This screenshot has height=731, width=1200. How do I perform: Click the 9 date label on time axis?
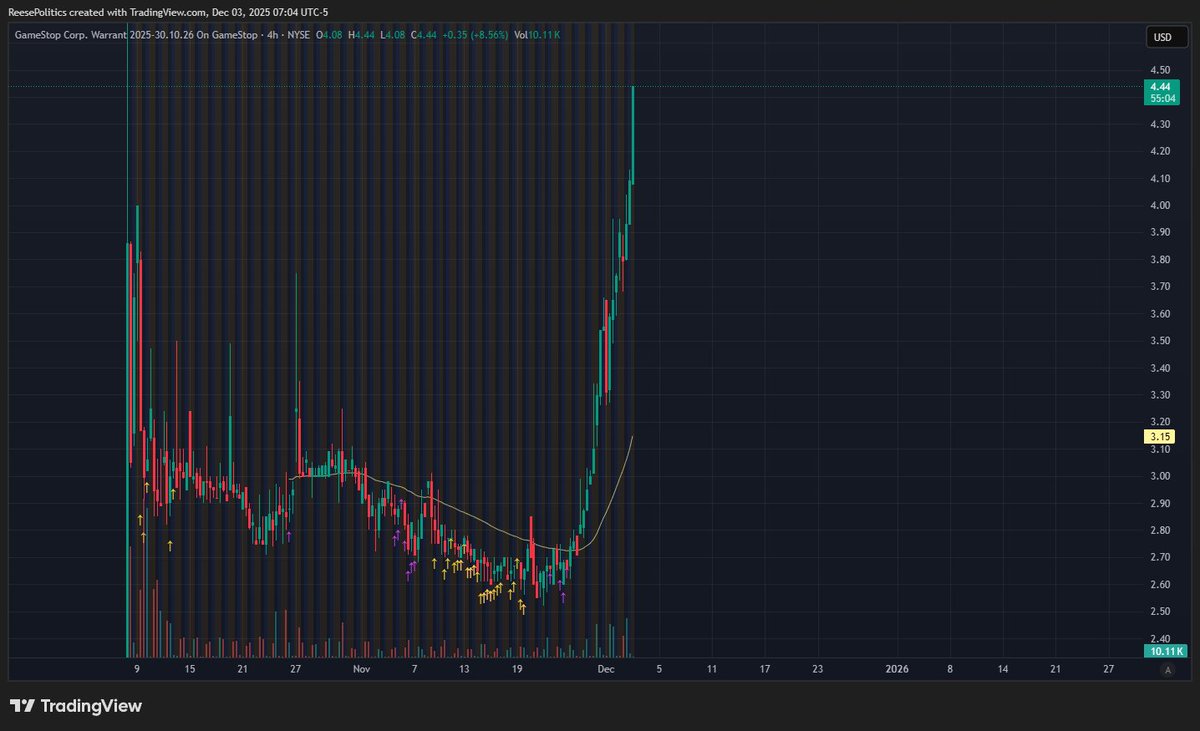pyautogui.click(x=137, y=668)
